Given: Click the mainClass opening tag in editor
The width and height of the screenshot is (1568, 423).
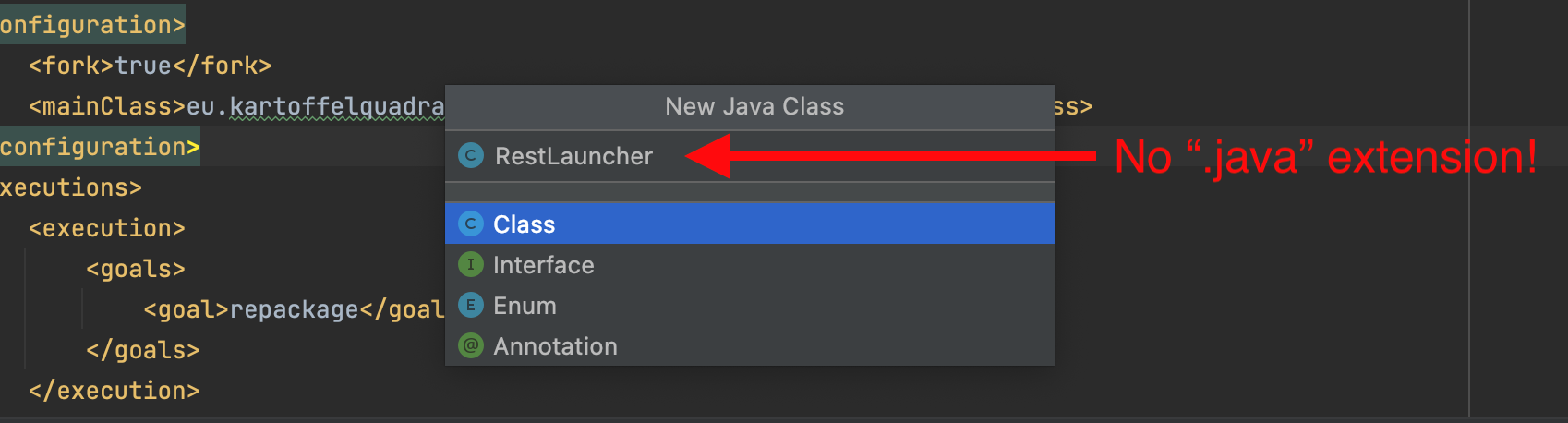Looking at the screenshot, I should (107, 106).
